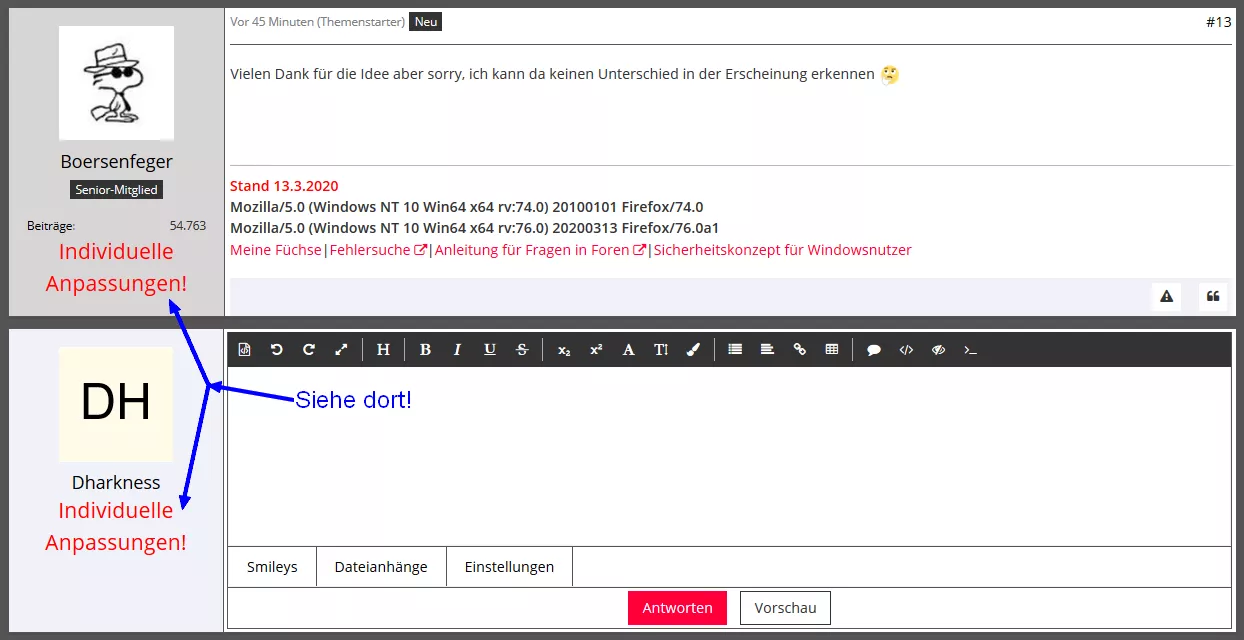Screen dimensions: 1244x640
Task: Apply italic formatting
Action: point(457,350)
